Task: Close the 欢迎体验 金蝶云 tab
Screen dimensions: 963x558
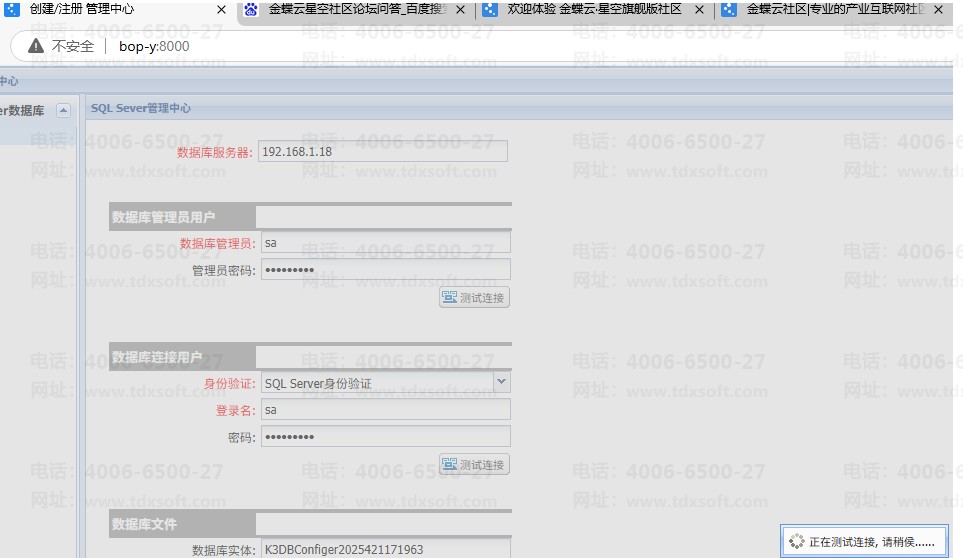Action: [699, 10]
